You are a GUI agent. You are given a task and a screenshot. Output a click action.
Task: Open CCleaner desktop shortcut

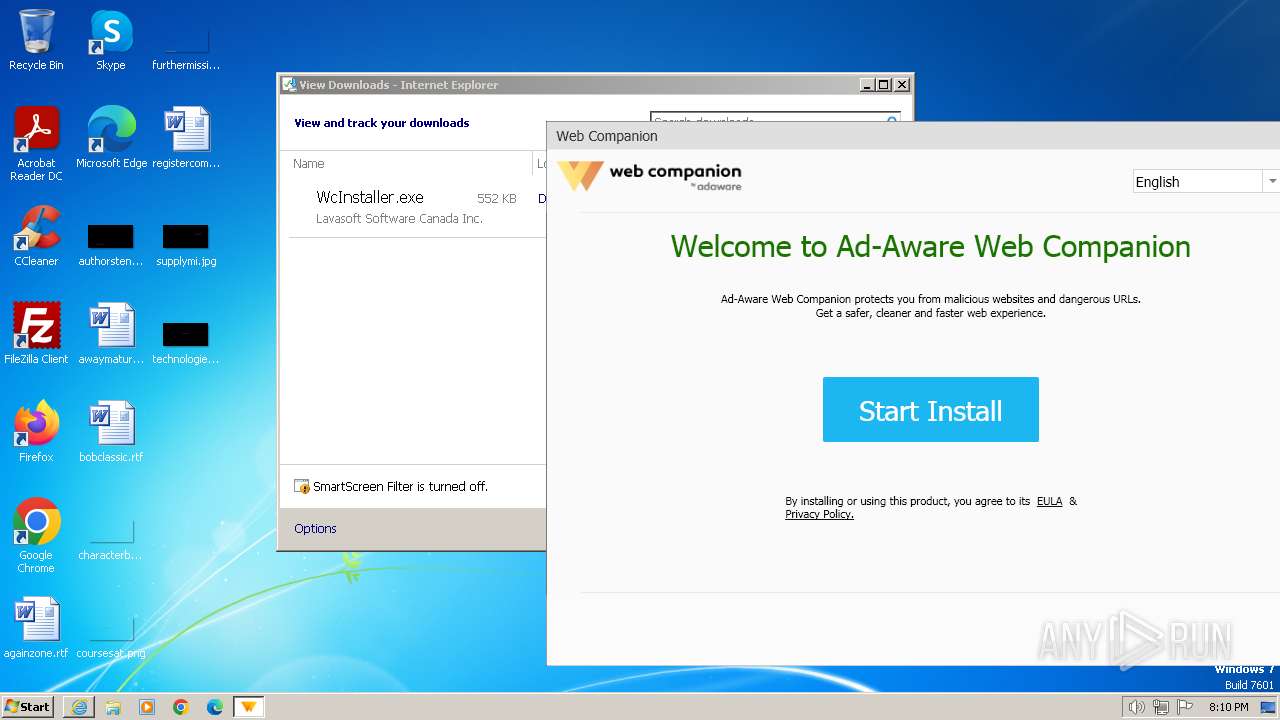pos(36,236)
